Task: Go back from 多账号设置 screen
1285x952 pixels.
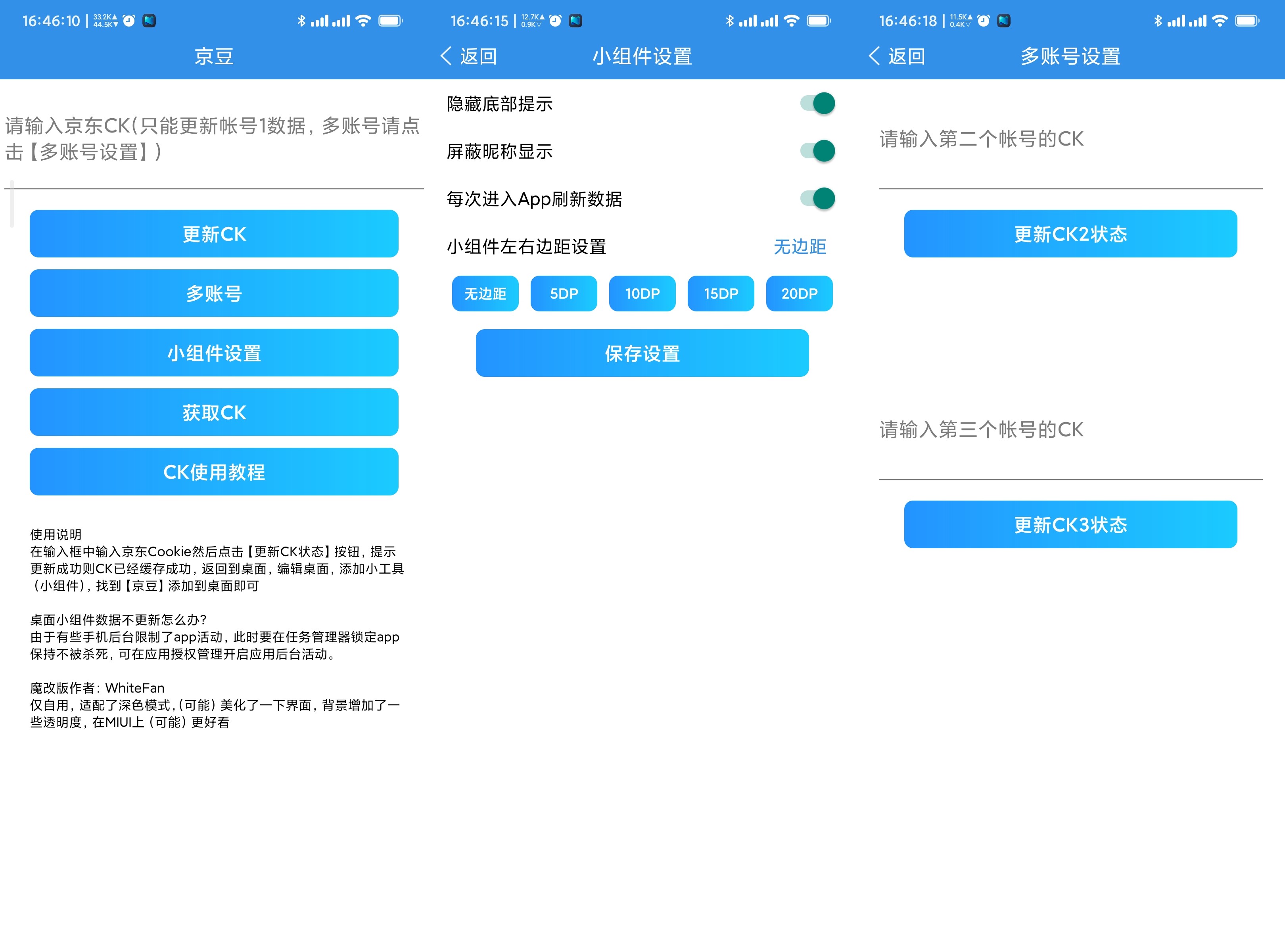Action: click(897, 56)
